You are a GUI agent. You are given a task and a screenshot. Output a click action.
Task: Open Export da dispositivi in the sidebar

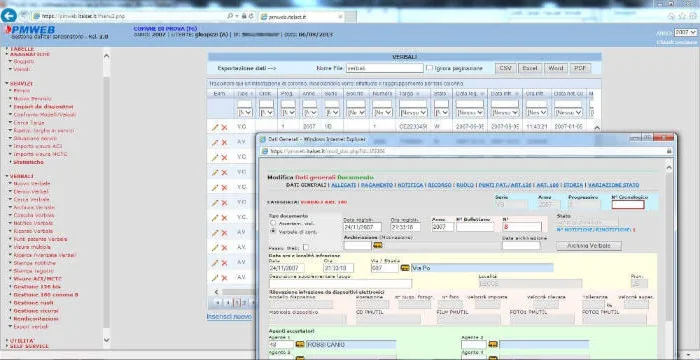tap(43, 107)
